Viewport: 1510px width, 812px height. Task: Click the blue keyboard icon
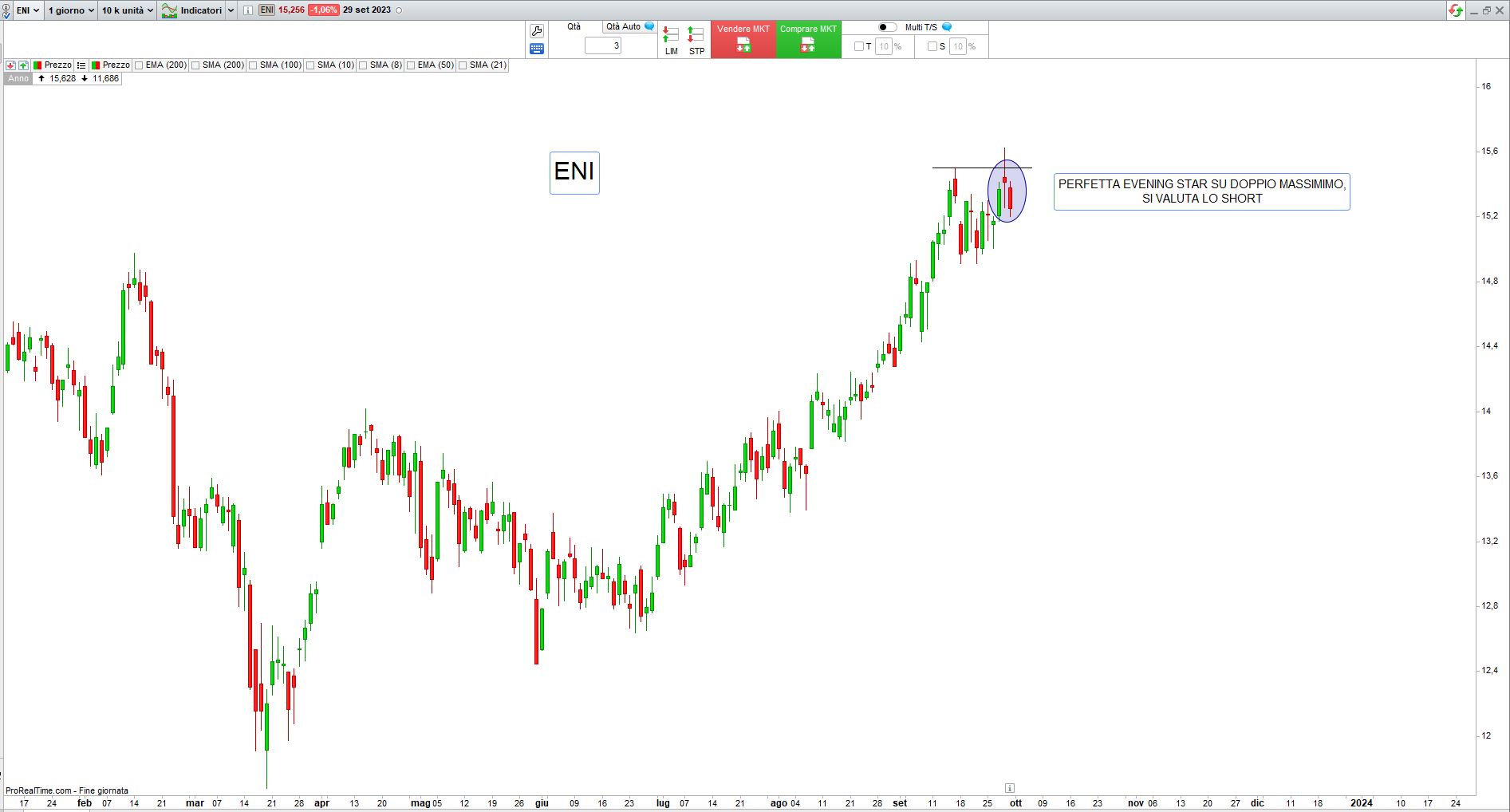pyautogui.click(x=537, y=49)
